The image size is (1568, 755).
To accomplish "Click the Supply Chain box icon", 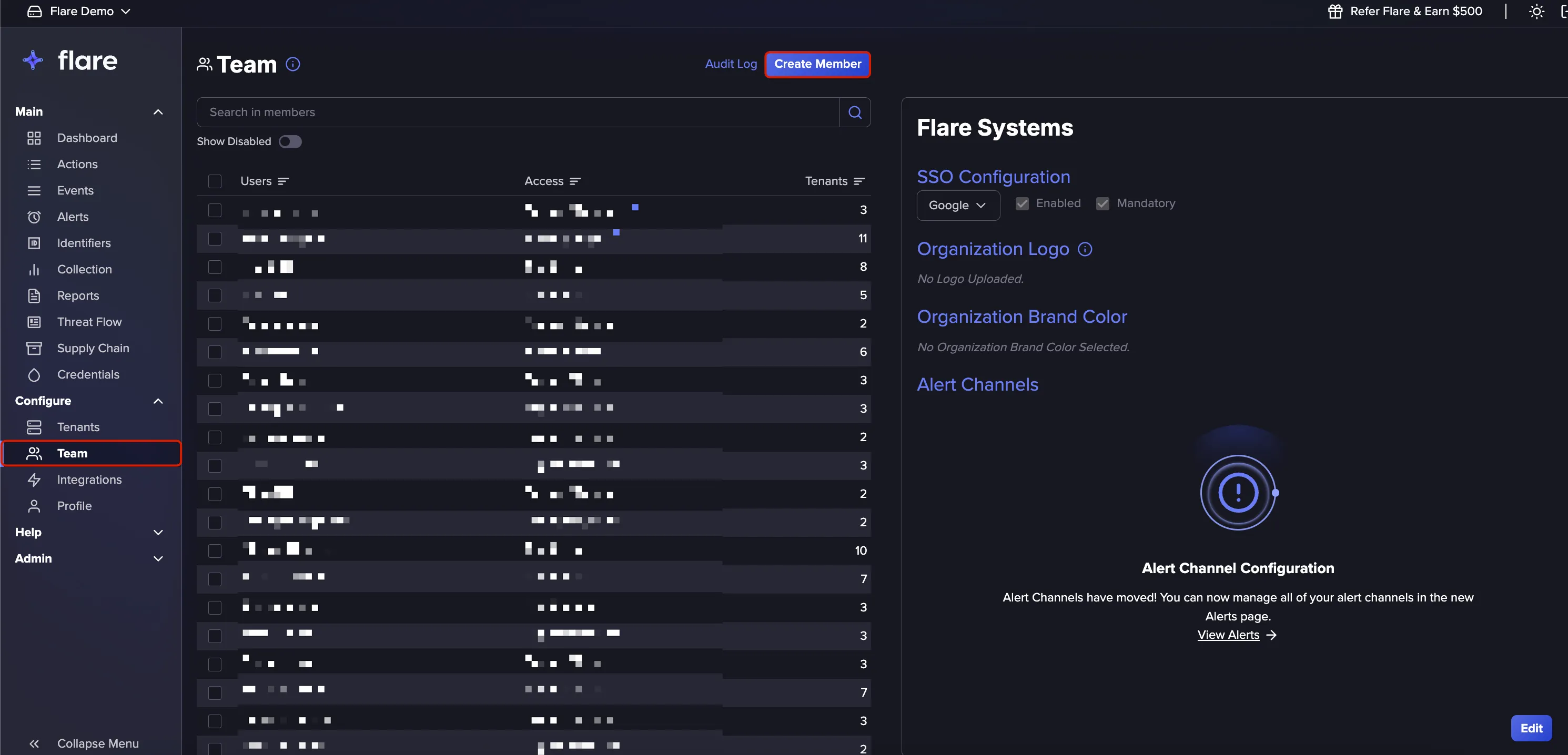I will tap(34, 348).
